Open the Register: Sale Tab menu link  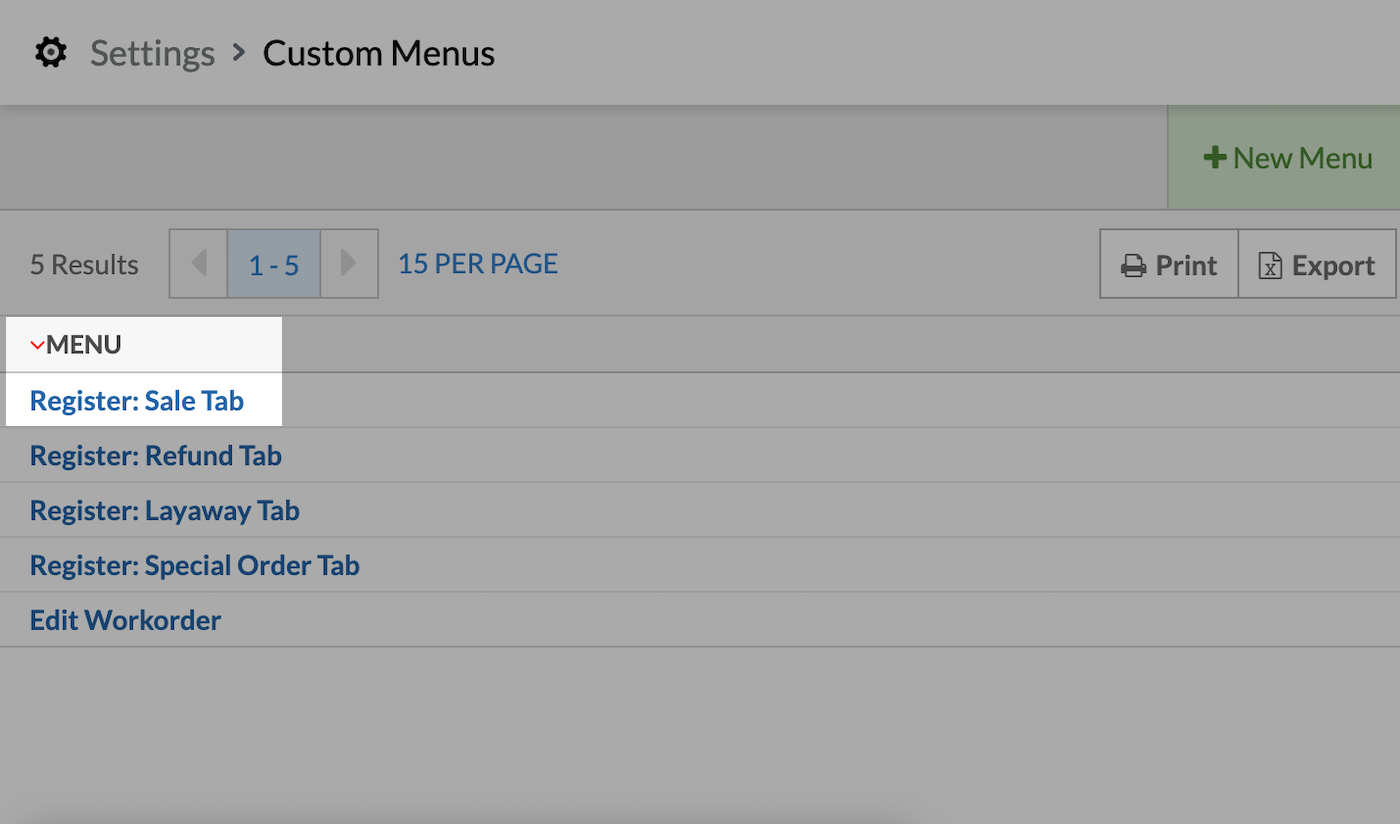tap(137, 400)
